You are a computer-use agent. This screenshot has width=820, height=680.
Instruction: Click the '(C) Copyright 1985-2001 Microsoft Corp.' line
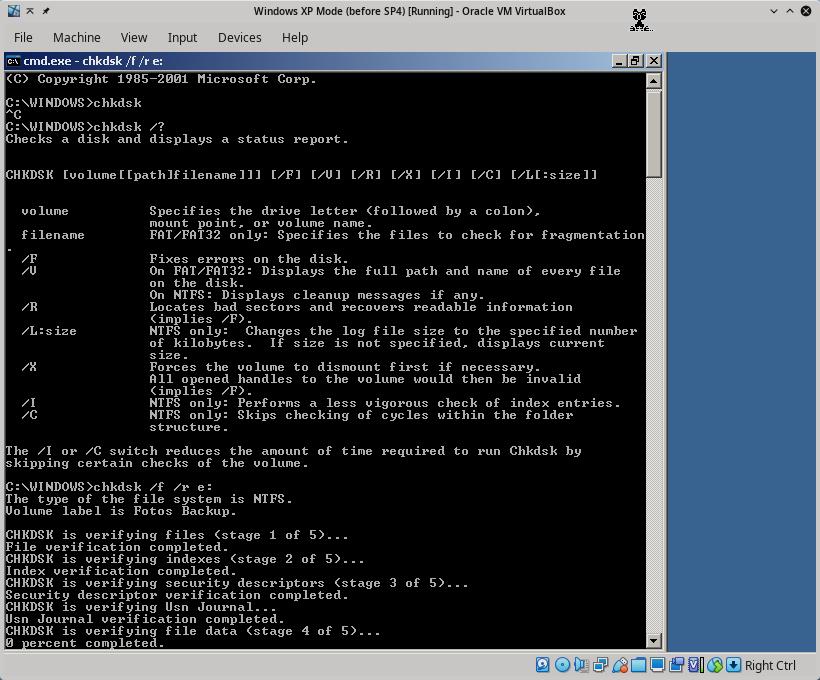click(x=161, y=79)
